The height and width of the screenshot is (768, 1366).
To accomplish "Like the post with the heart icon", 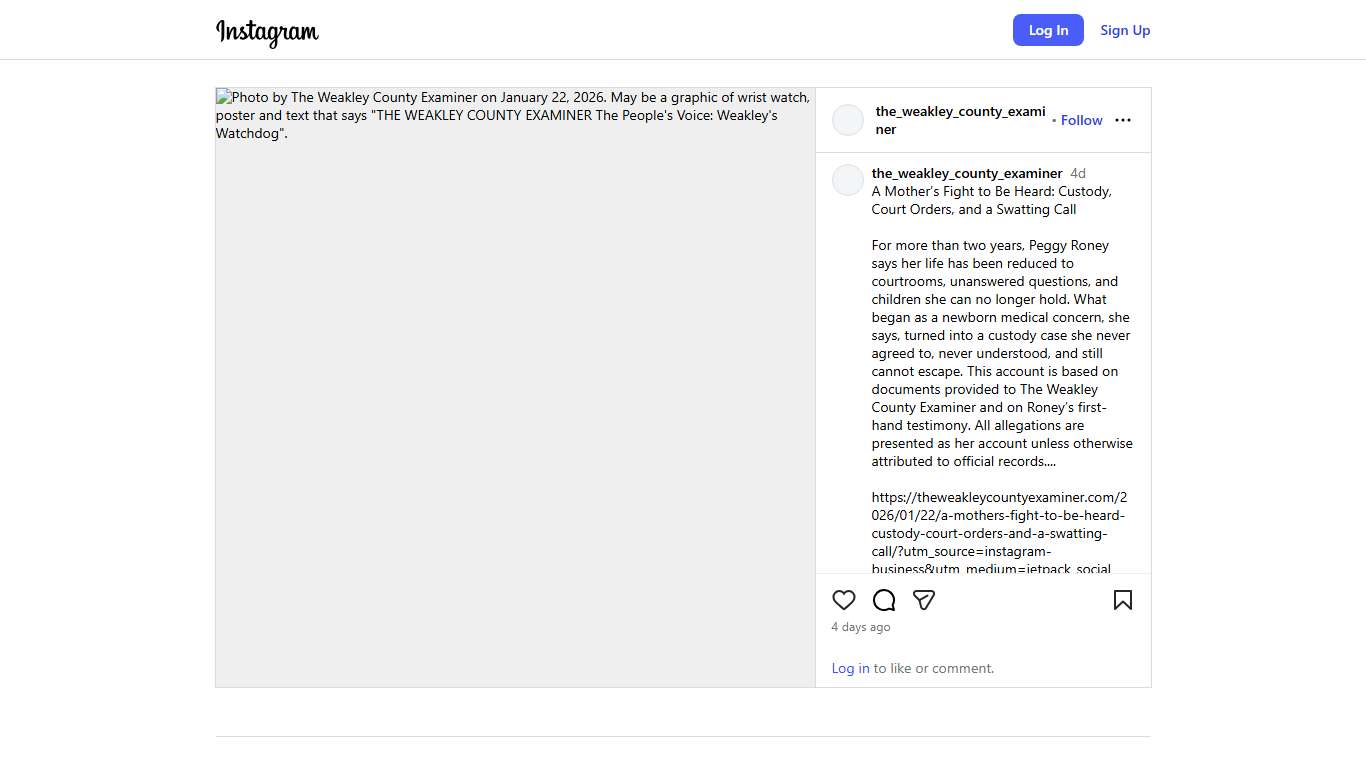I will click(844, 600).
